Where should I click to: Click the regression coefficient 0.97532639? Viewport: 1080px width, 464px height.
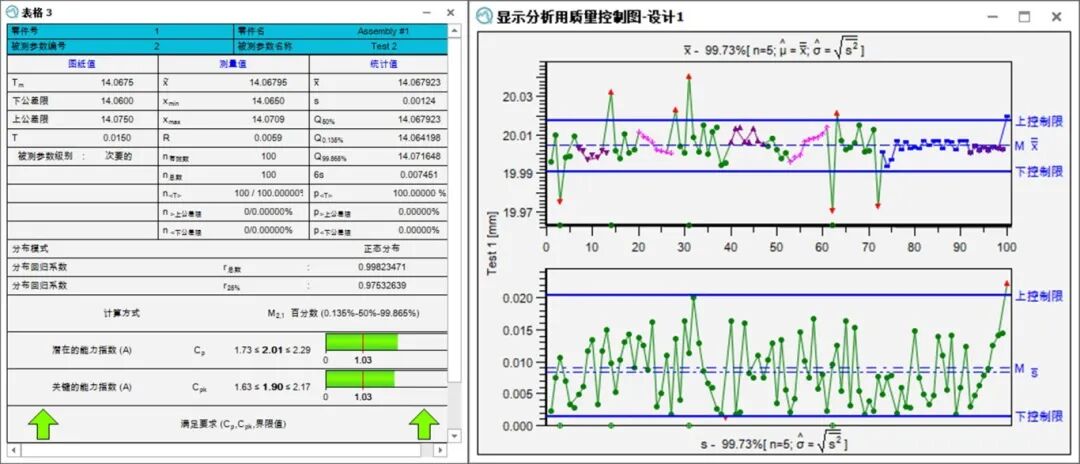pos(382,286)
